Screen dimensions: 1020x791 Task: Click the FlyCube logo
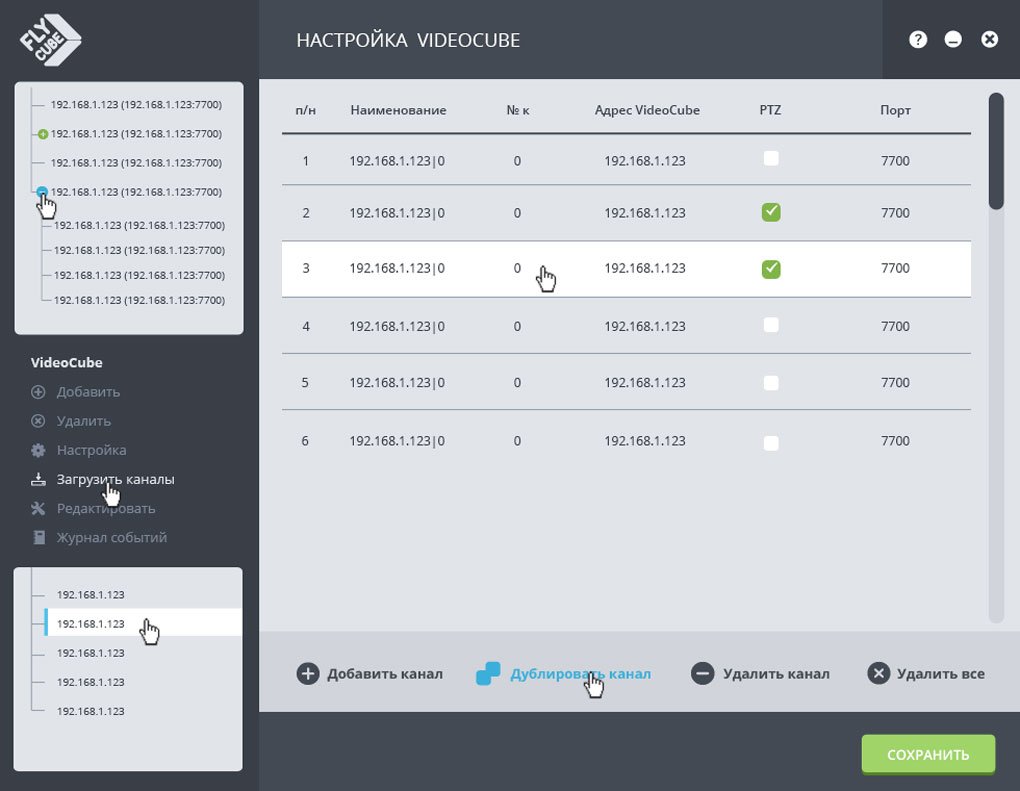[x=49, y=40]
